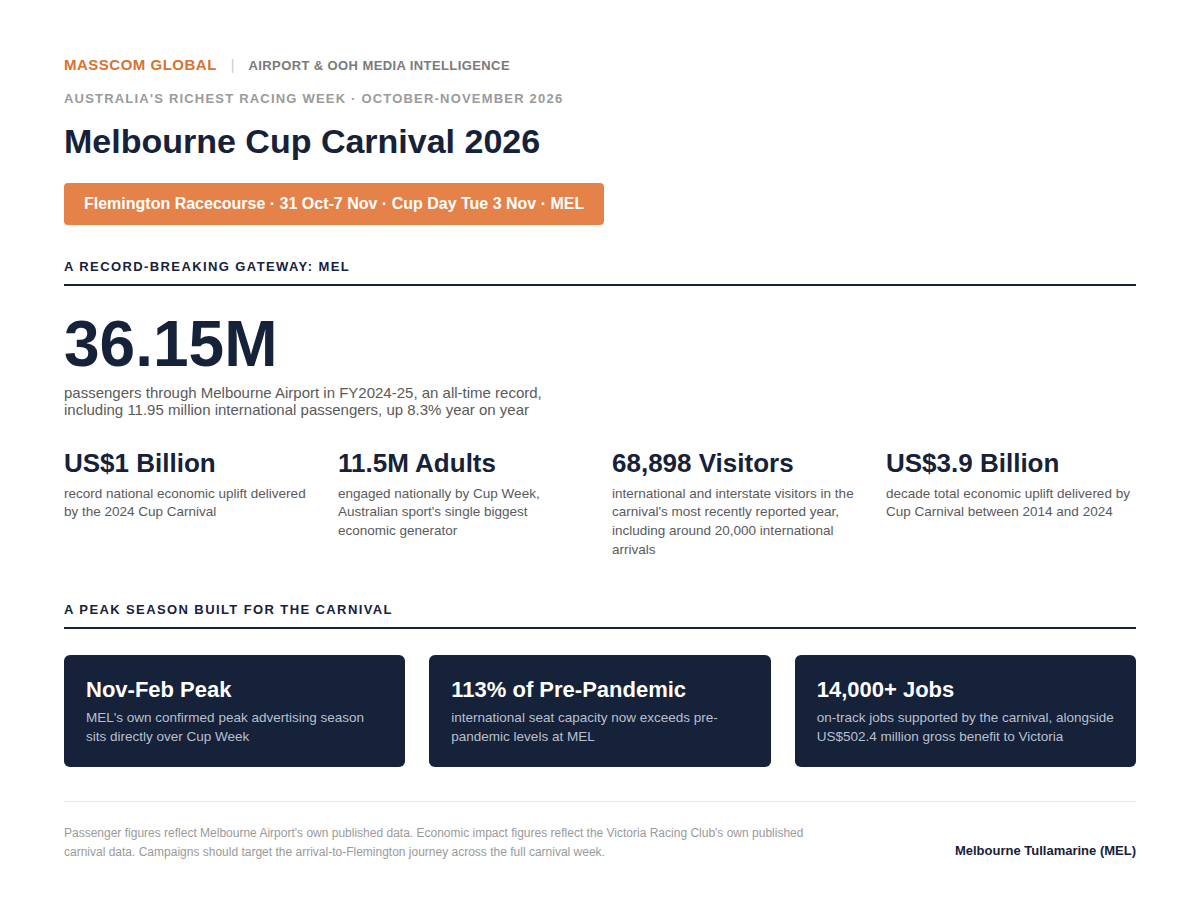The width and height of the screenshot is (1200, 902).
Task: Click the MEL's own confirmed peak advertising text
Action: click(x=225, y=727)
